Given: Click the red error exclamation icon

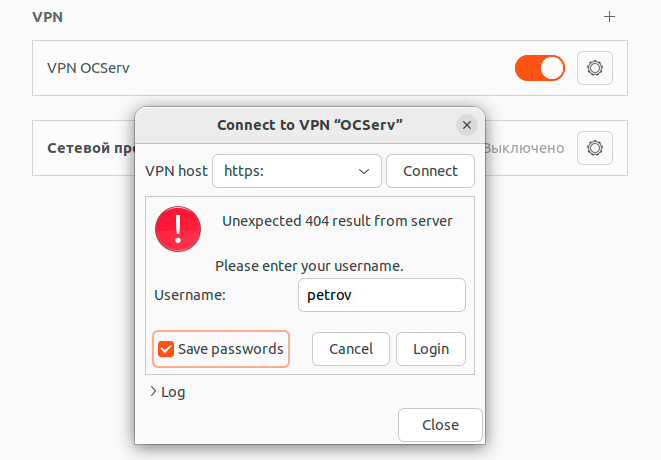Looking at the screenshot, I should pyautogui.click(x=178, y=229).
